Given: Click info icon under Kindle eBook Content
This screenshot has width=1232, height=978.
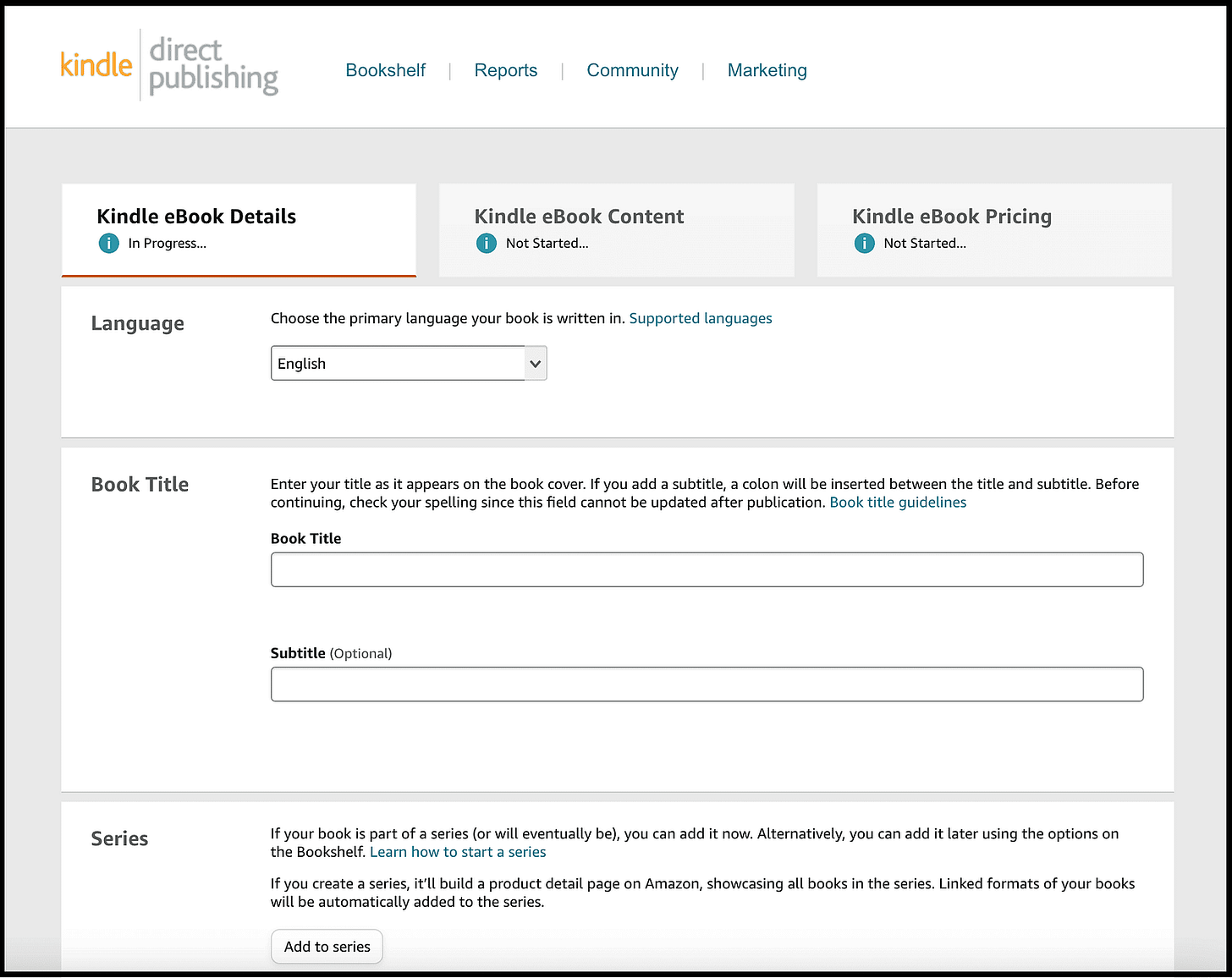Looking at the screenshot, I should 487,244.
